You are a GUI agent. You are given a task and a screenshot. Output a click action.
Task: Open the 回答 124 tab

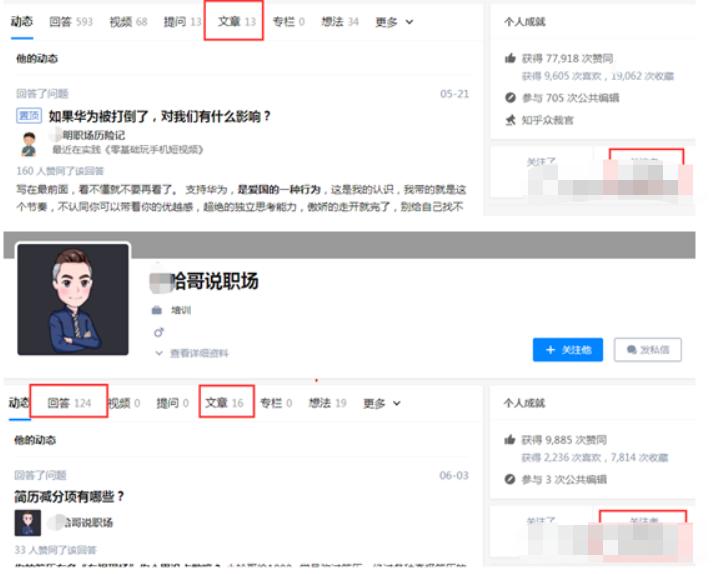(x=69, y=403)
